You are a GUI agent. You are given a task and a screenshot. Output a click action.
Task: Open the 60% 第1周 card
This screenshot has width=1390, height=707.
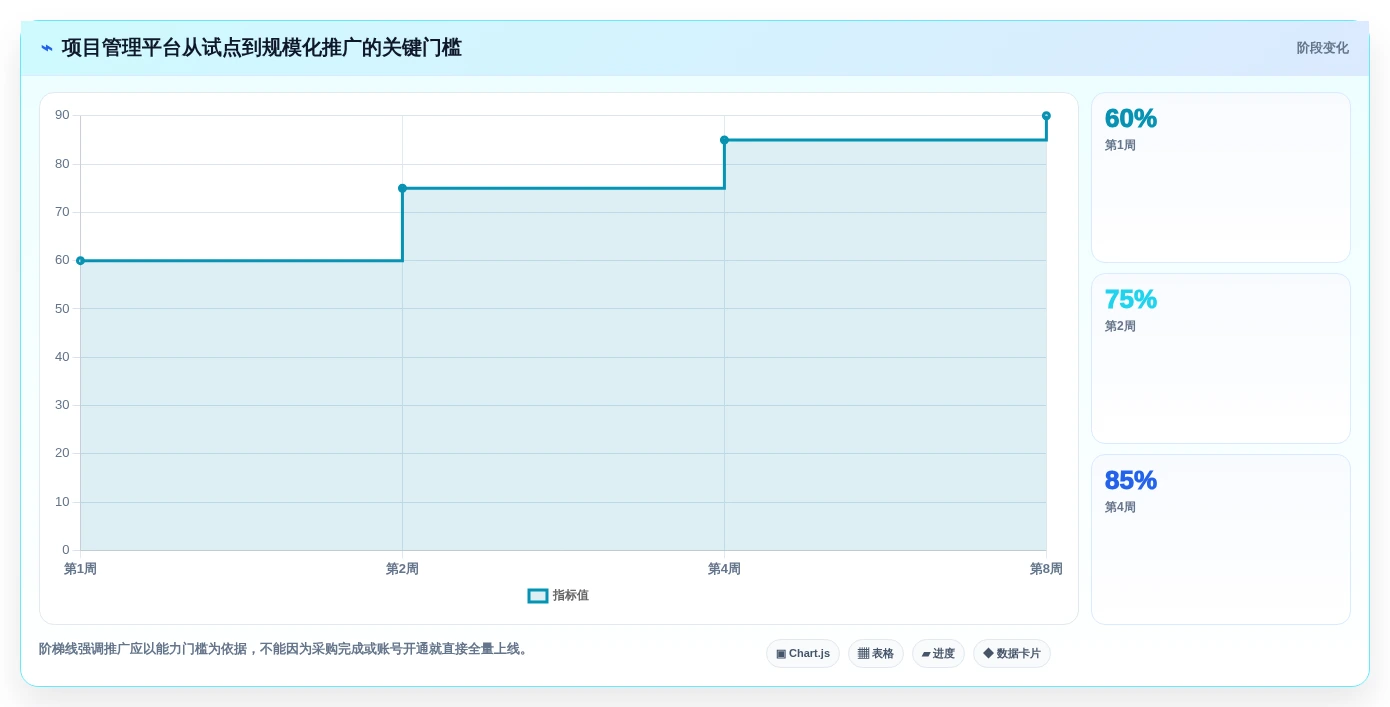pyautogui.click(x=1220, y=178)
